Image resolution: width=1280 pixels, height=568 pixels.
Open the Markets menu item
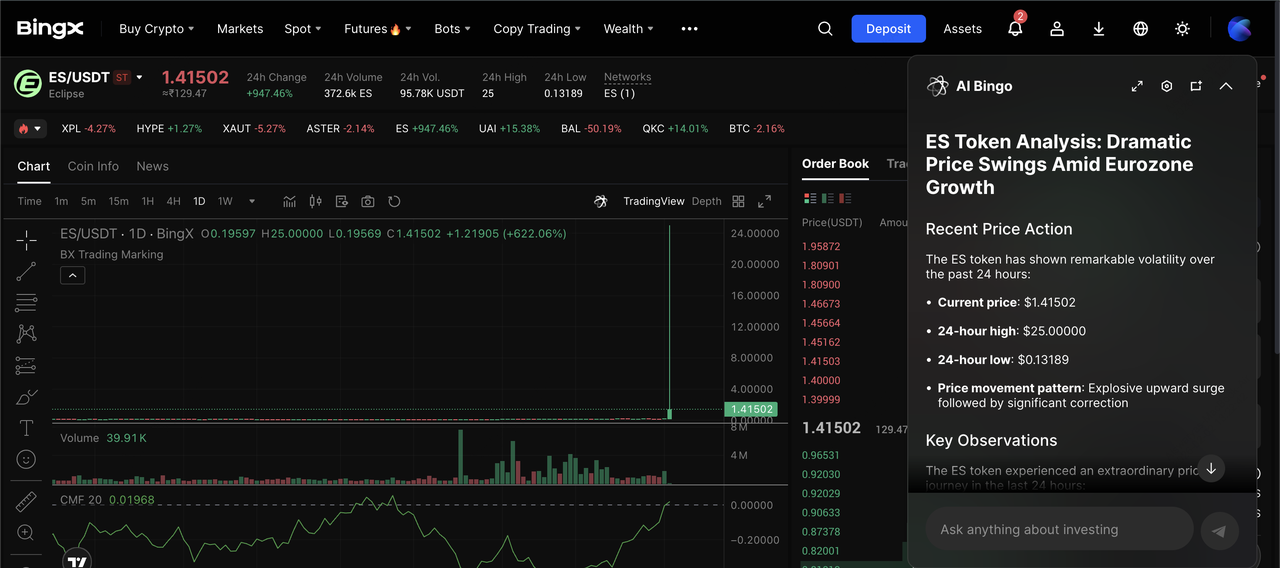coord(240,29)
